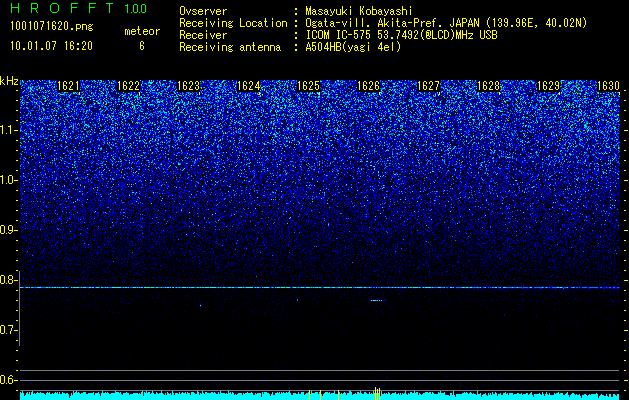Click the 0.8 kHz frequency axis label
The height and width of the screenshot is (400, 629).
(x=8, y=280)
